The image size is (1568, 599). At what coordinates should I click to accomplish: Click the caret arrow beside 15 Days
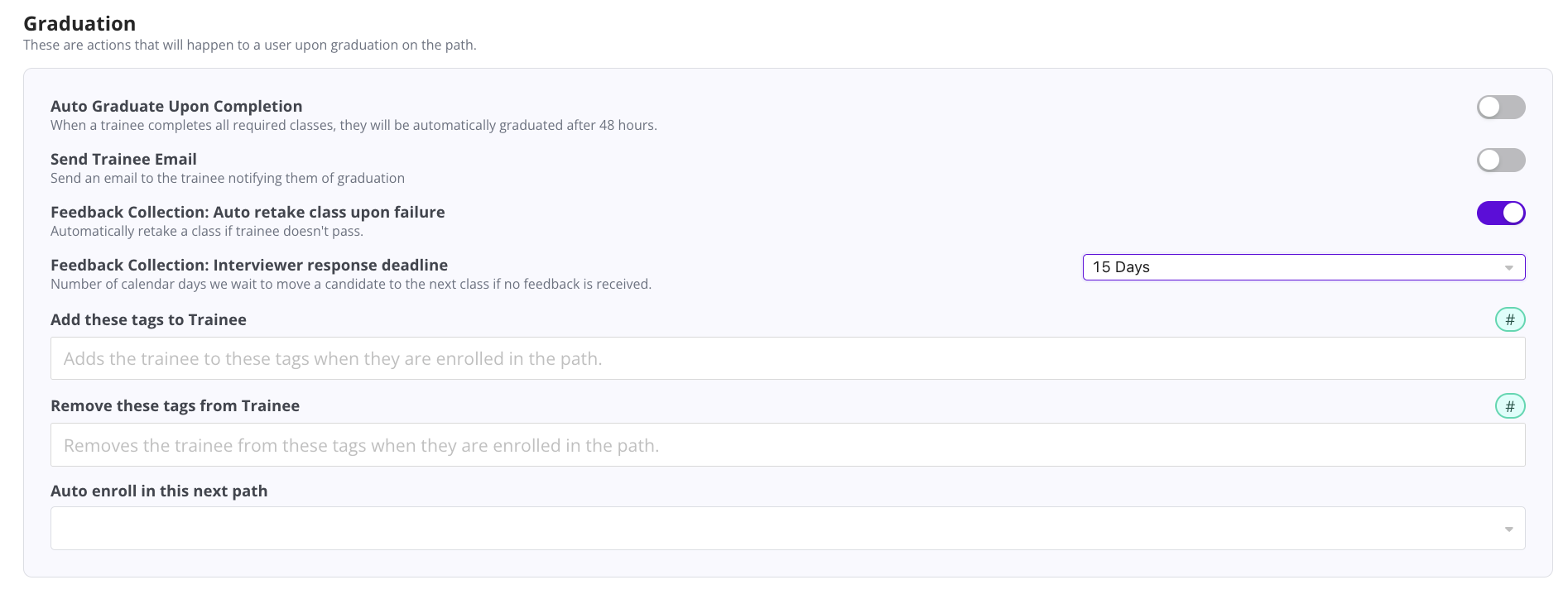[x=1508, y=268]
